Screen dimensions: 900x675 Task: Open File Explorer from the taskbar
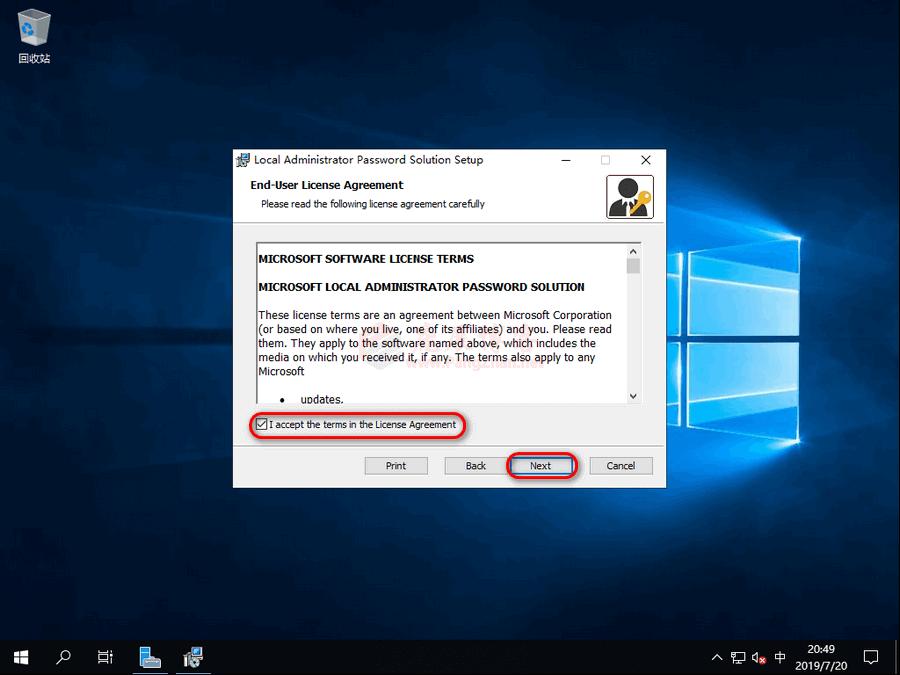pos(150,657)
